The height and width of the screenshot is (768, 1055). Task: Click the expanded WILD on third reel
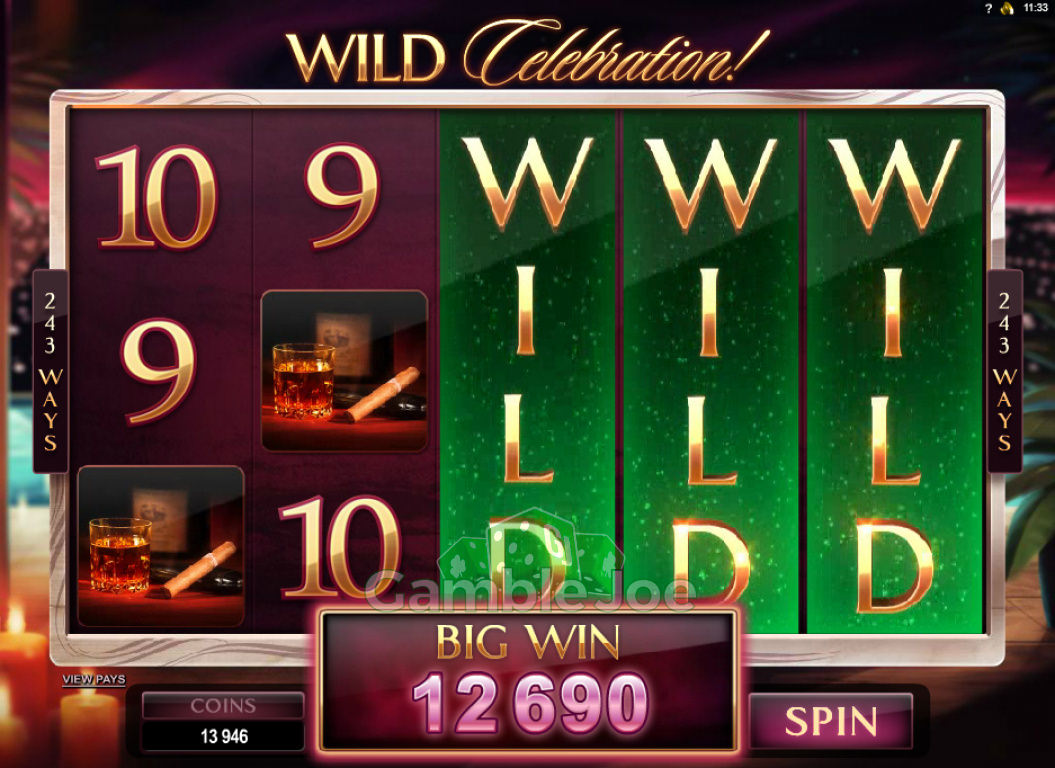(x=527, y=372)
